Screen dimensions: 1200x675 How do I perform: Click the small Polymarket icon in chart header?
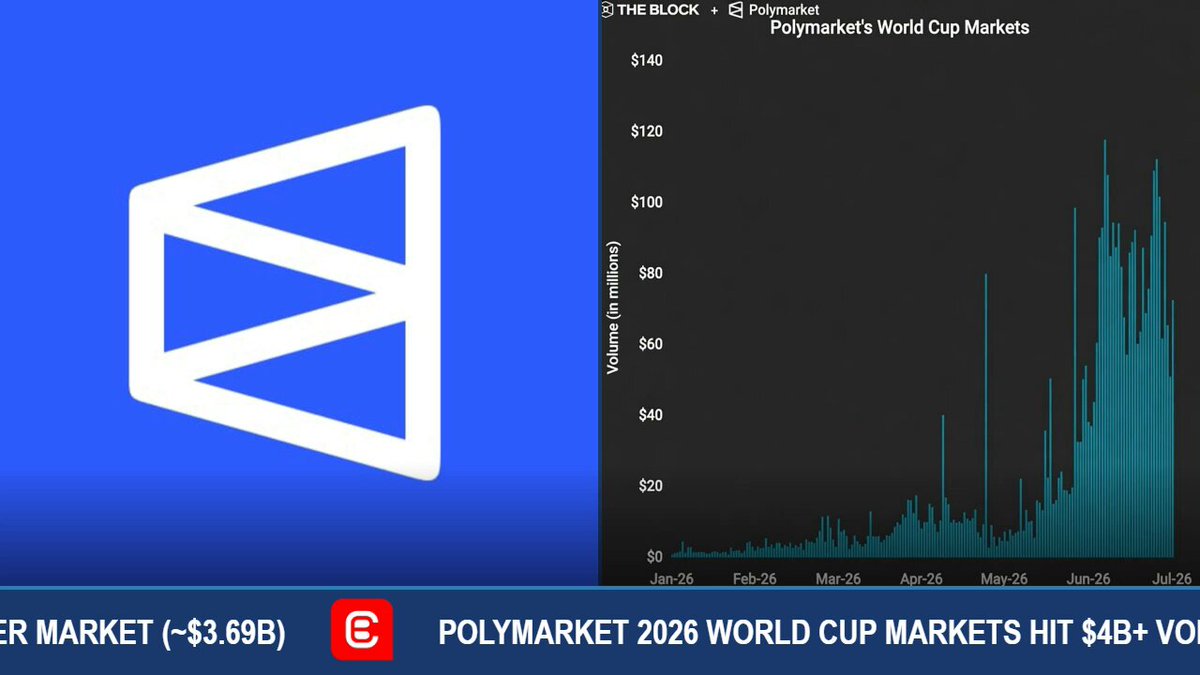[x=736, y=10]
